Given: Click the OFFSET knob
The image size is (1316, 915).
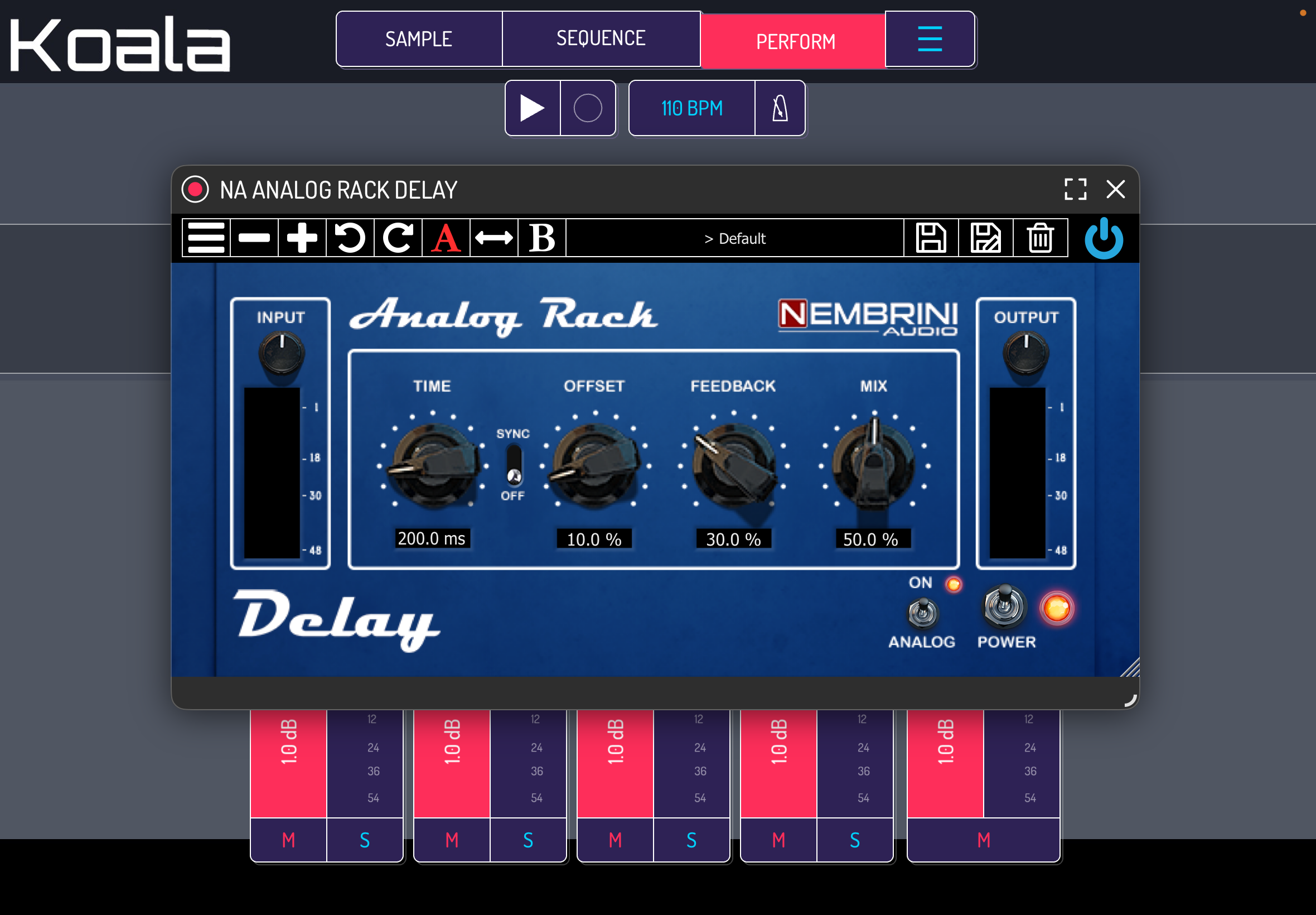Looking at the screenshot, I should tap(595, 465).
